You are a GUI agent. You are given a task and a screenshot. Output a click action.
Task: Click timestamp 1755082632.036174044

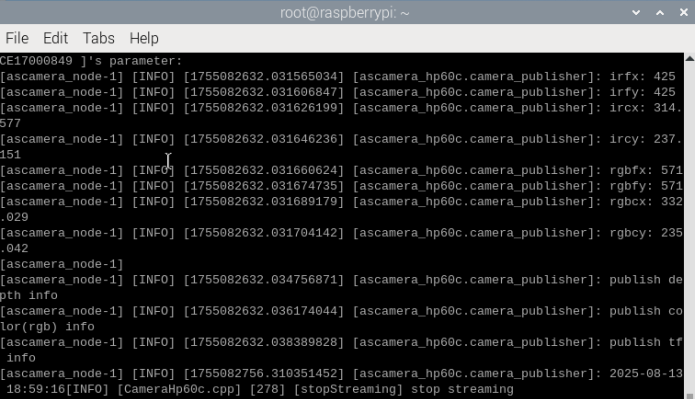(264, 311)
